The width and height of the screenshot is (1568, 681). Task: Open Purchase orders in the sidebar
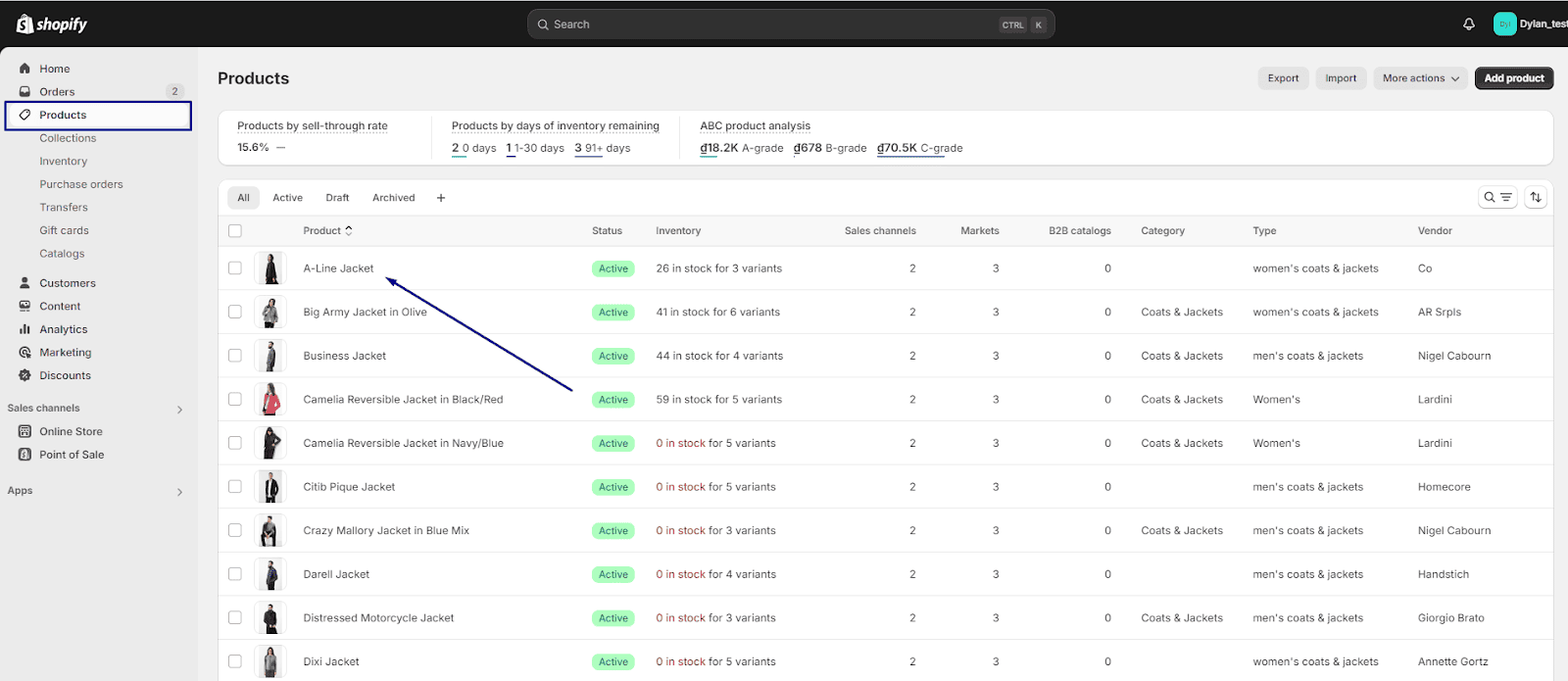pyautogui.click(x=81, y=184)
